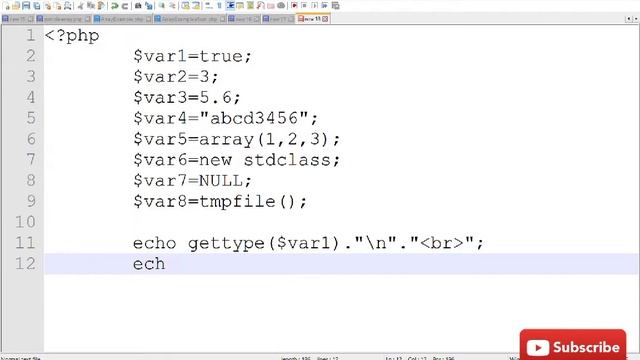Select the active red-icon document tab
The width and height of the screenshot is (640, 360).
[313, 19]
